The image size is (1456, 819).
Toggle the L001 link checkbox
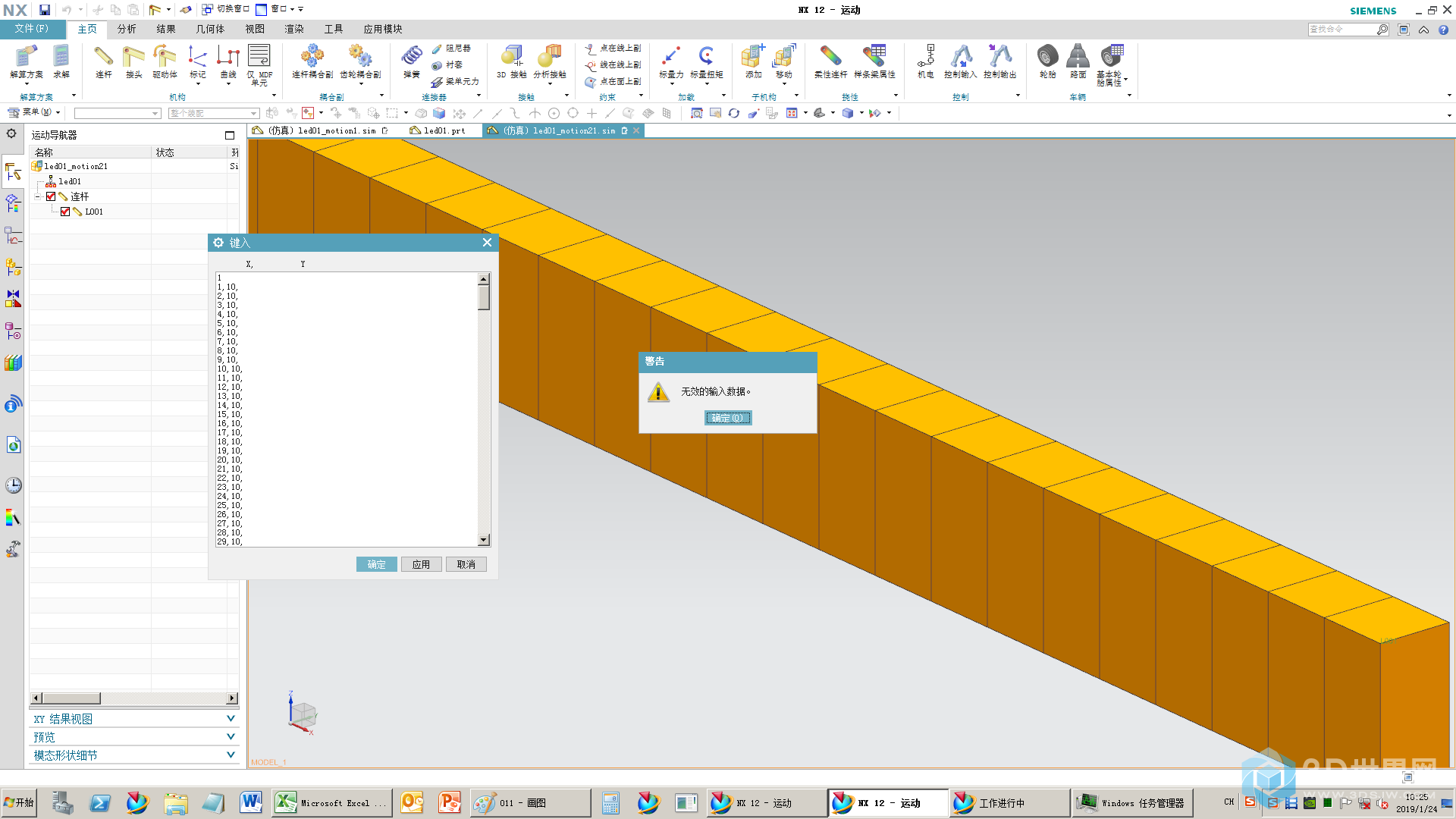65,212
